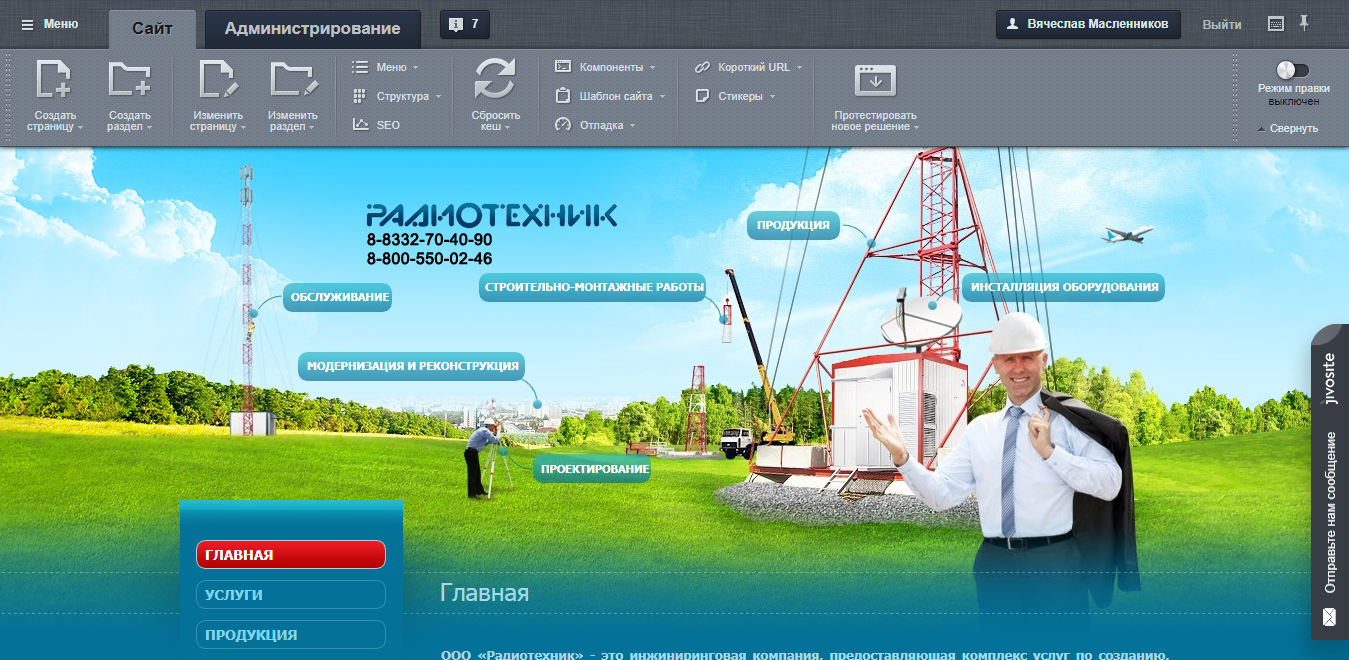This screenshot has width=1349, height=660.
Task: Open the Продукция bubble link
Action: coord(793,225)
